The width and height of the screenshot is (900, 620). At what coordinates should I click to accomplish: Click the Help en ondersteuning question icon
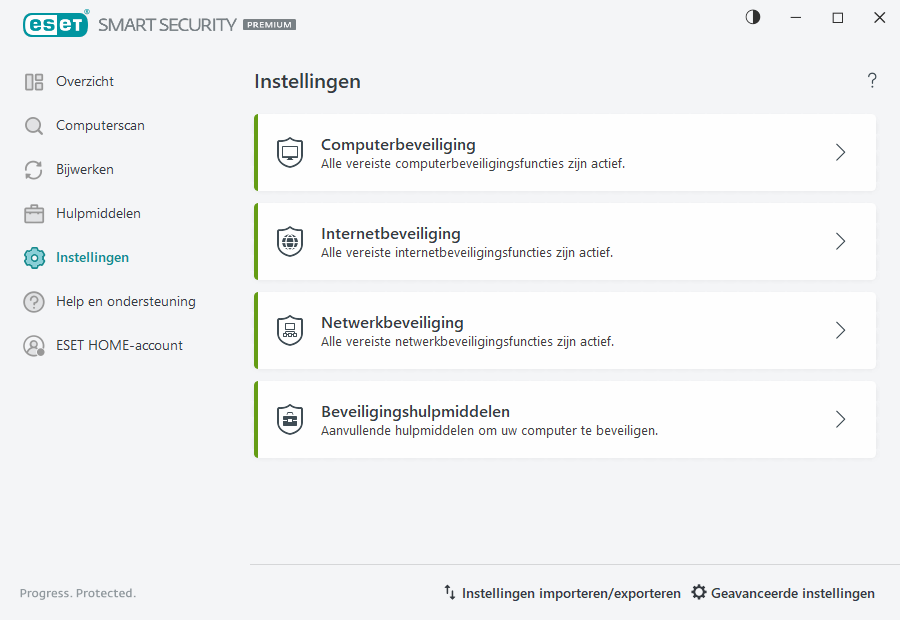(33, 301)
